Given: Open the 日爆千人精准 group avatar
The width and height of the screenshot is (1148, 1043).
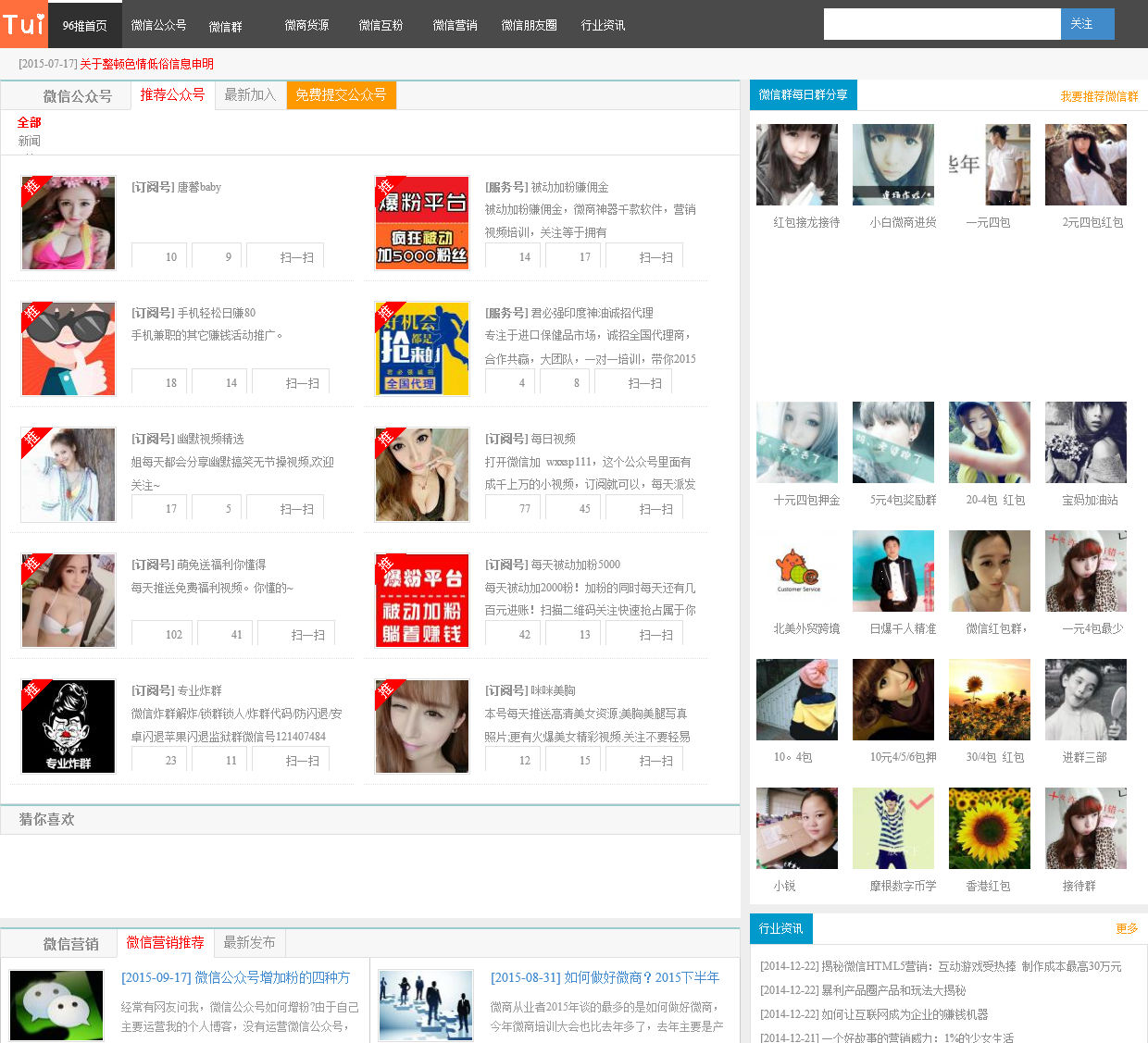Looking at the screenshot, I should tap(893, 571).
